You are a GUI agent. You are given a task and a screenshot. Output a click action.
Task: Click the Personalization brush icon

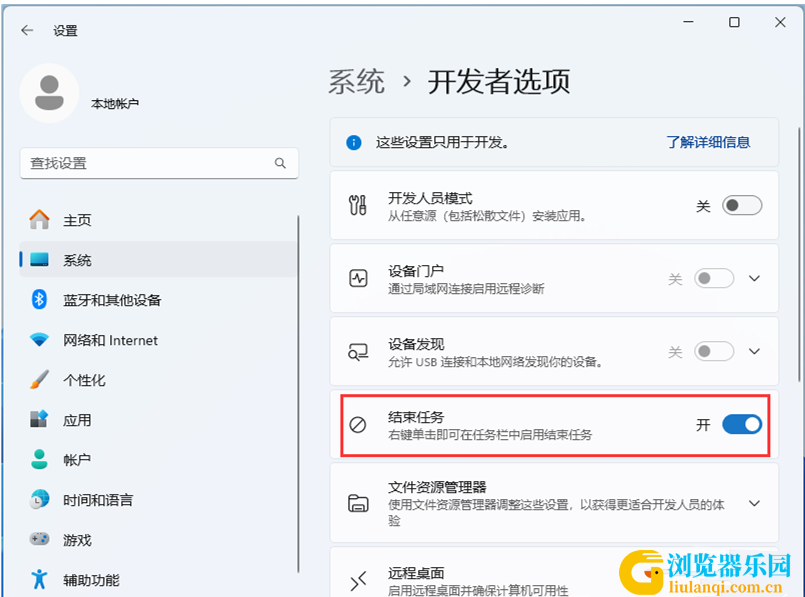tap(40, 379)
